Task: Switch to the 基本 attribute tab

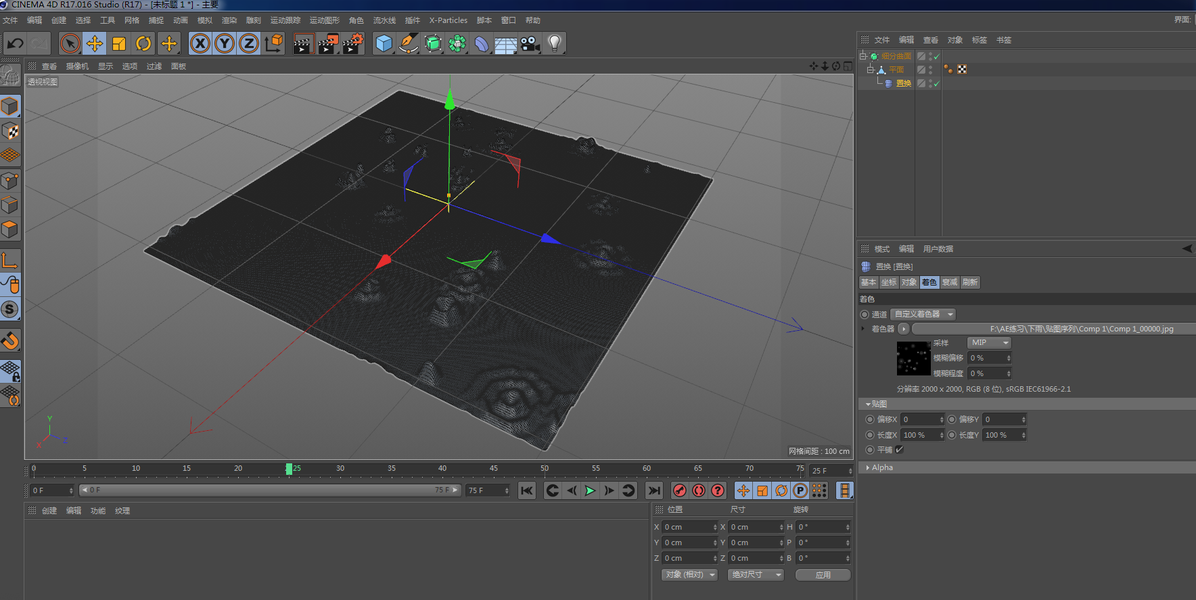Action: (x=869, y=282)
